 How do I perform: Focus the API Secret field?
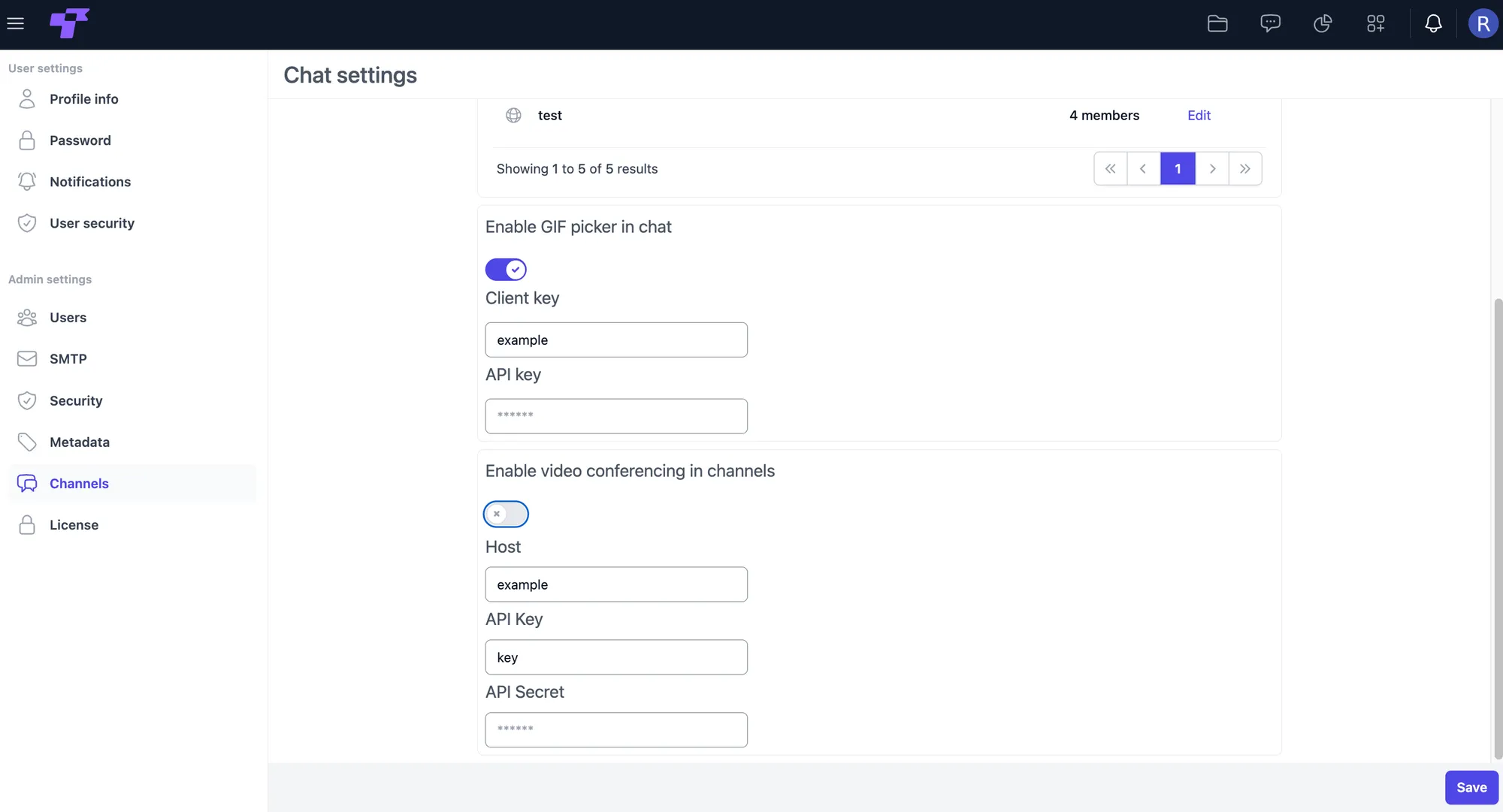(616, 730)
